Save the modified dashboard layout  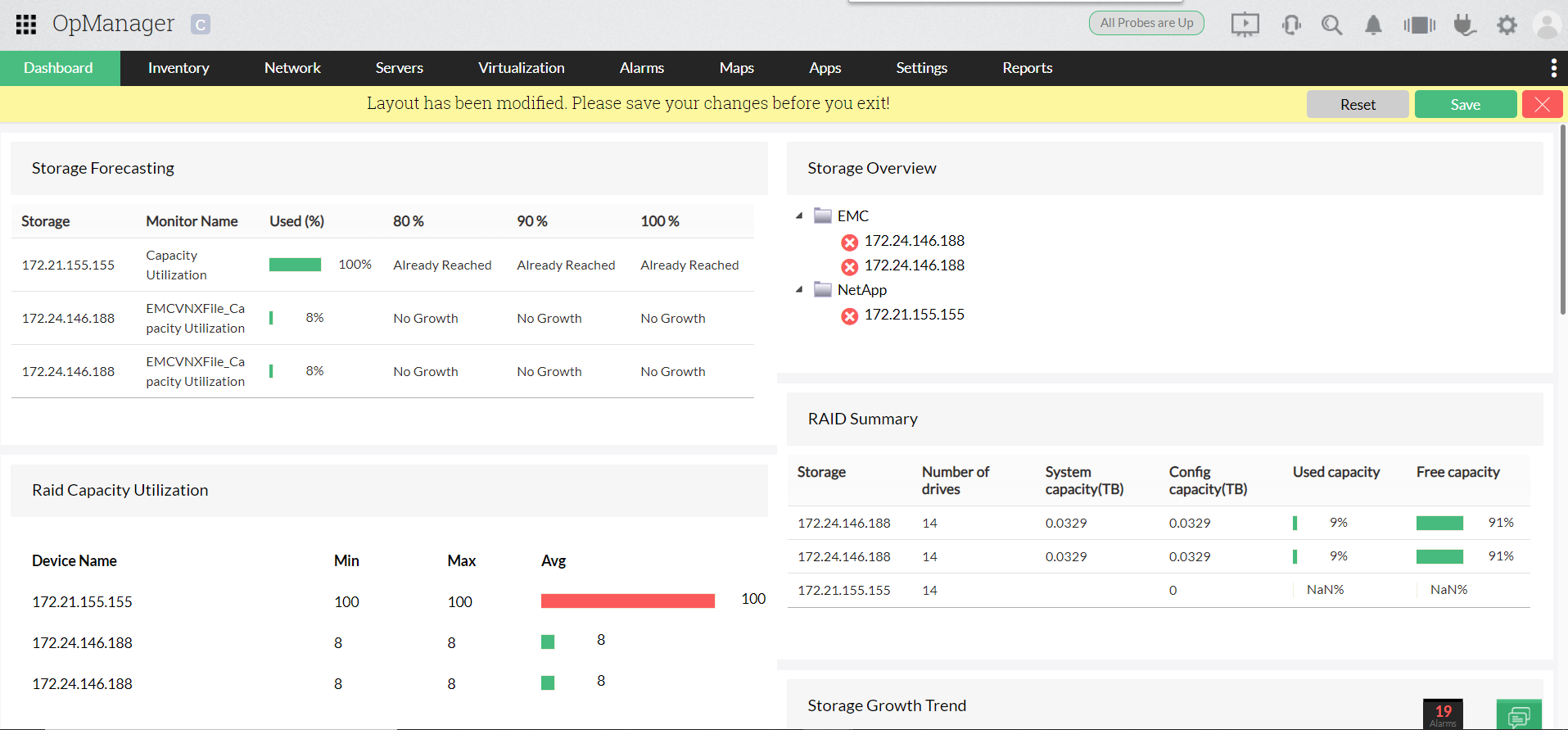(1466, 104)
